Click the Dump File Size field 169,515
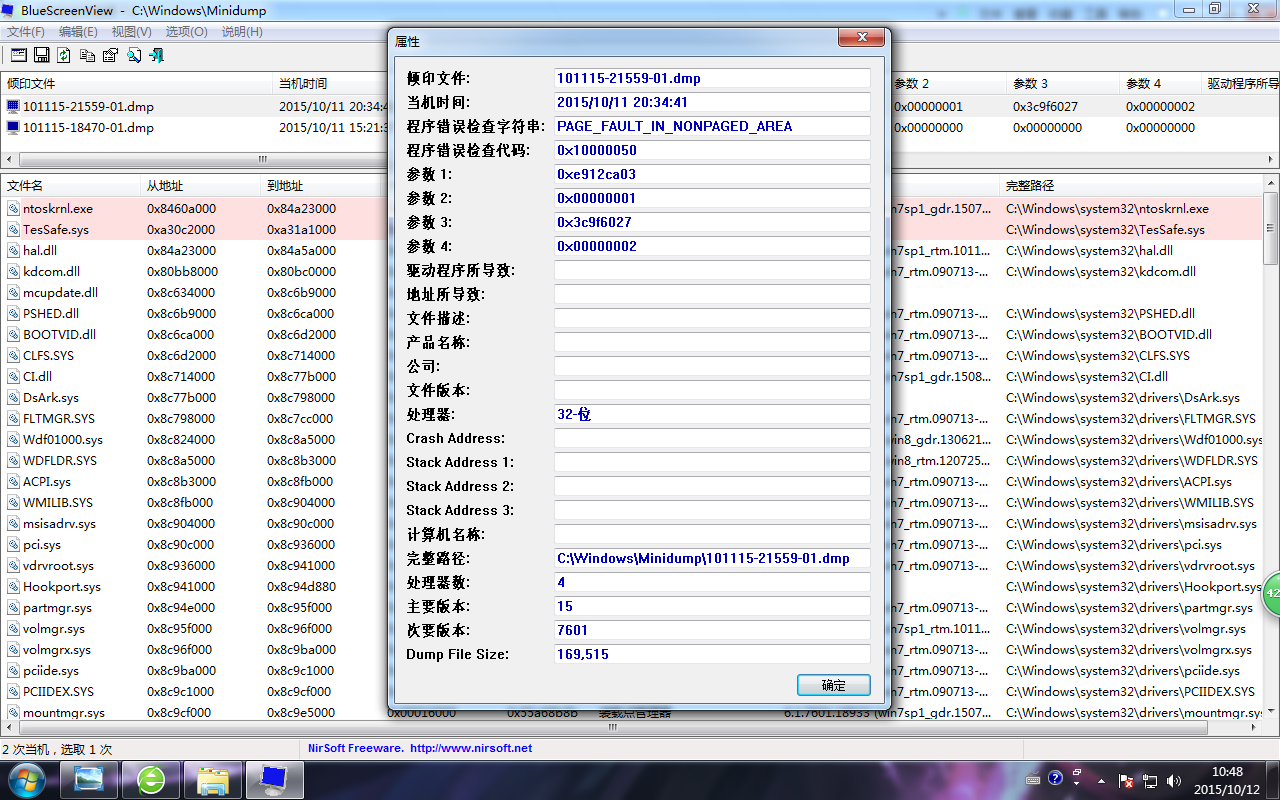1280x800 pixels. pos(712,654)
